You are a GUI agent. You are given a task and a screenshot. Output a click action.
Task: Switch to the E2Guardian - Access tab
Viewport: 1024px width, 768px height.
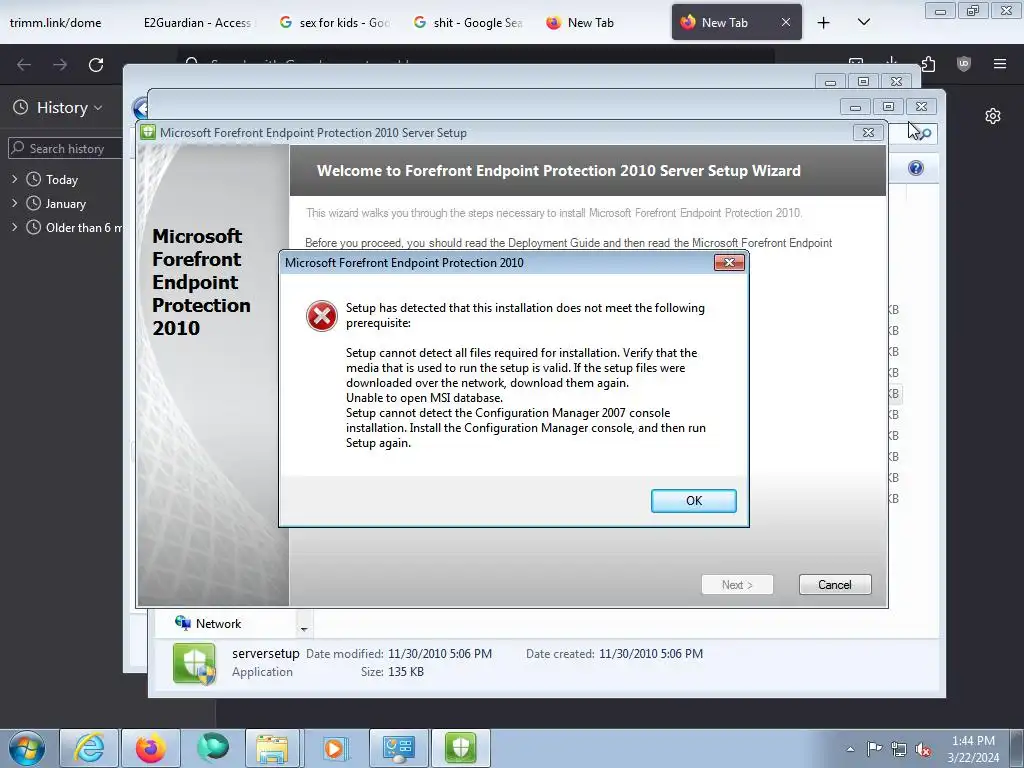coord(198,23)
